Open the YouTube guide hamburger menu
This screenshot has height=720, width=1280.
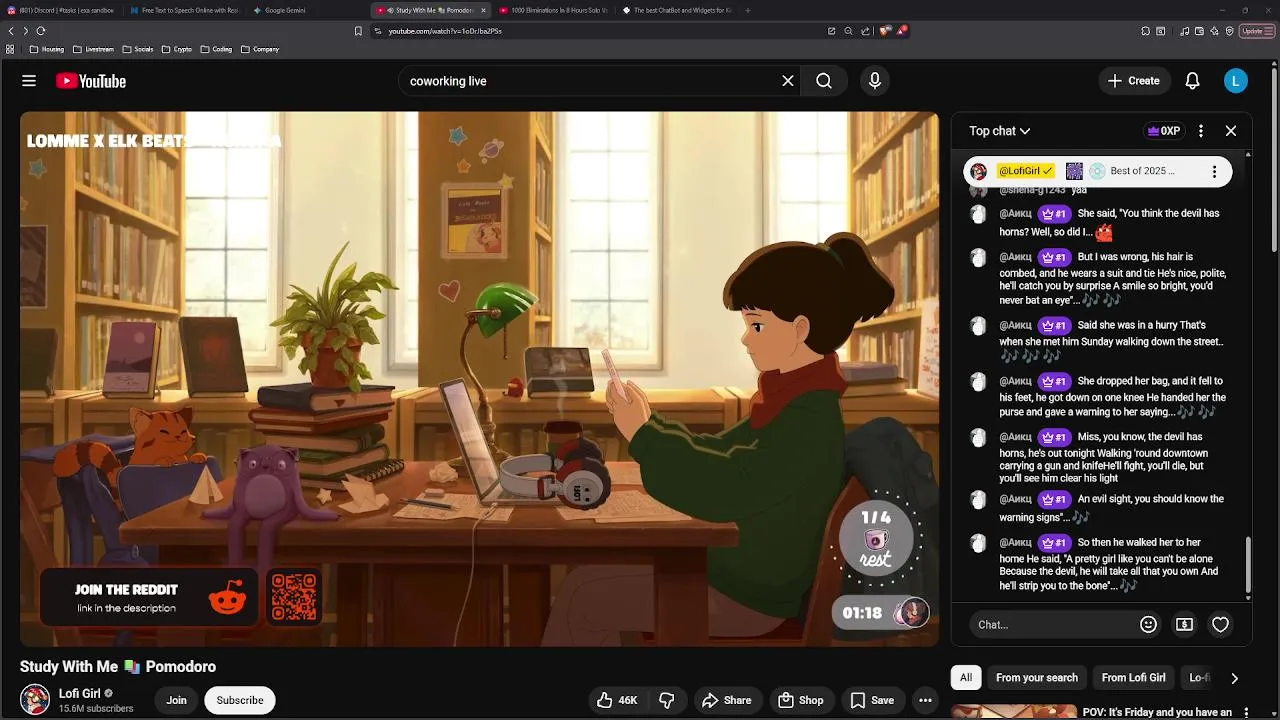coord(29,81)
